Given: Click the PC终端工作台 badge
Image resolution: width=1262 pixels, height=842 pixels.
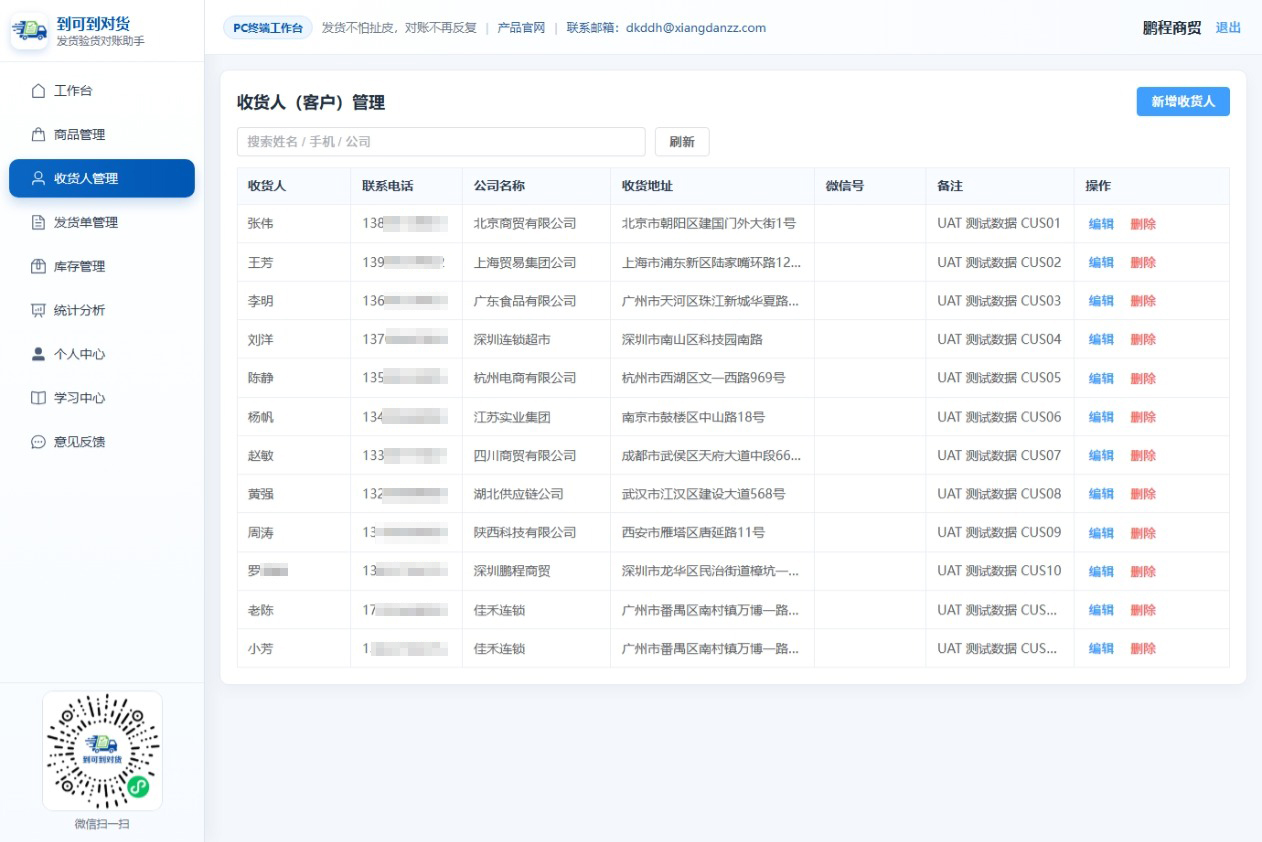Looking at the screenshot, I should tap(268, 28).
